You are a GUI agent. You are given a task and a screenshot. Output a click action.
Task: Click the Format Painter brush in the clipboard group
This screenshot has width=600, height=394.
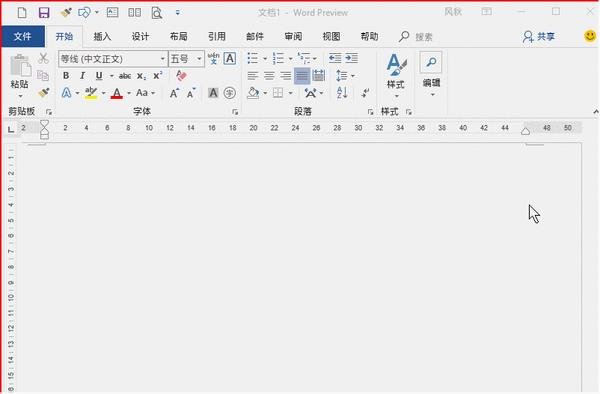43,93
